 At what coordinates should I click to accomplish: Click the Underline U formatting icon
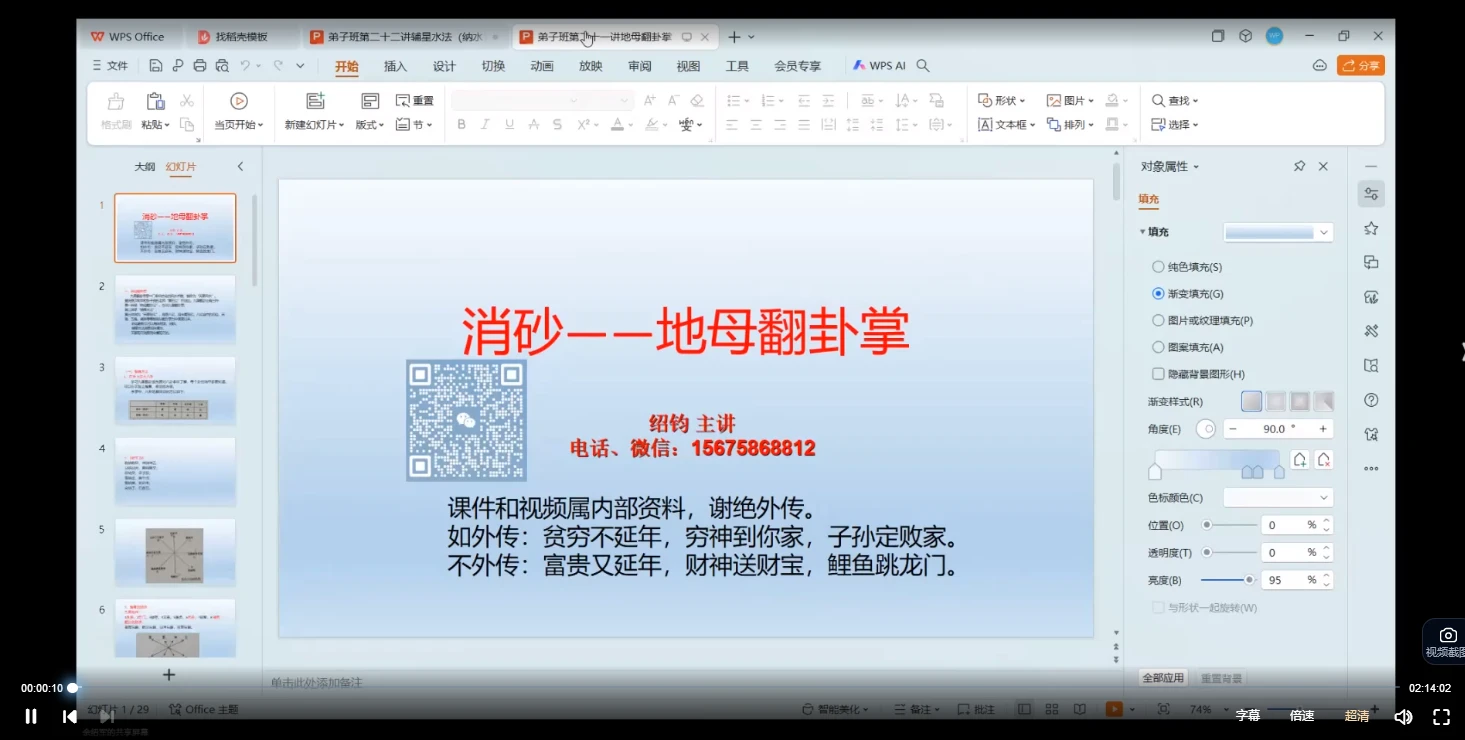(509, 125)
